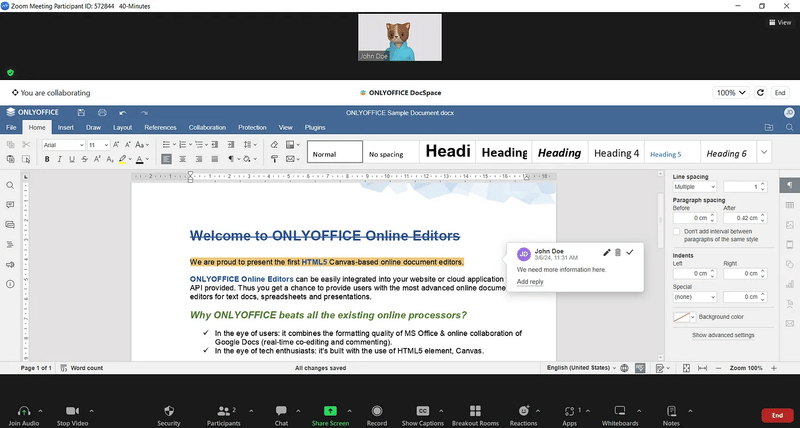This screenshot has height=428, width=800.
Task: Click the Print icon in ONLYOFFICE header
Action: [x=102, y=113]
